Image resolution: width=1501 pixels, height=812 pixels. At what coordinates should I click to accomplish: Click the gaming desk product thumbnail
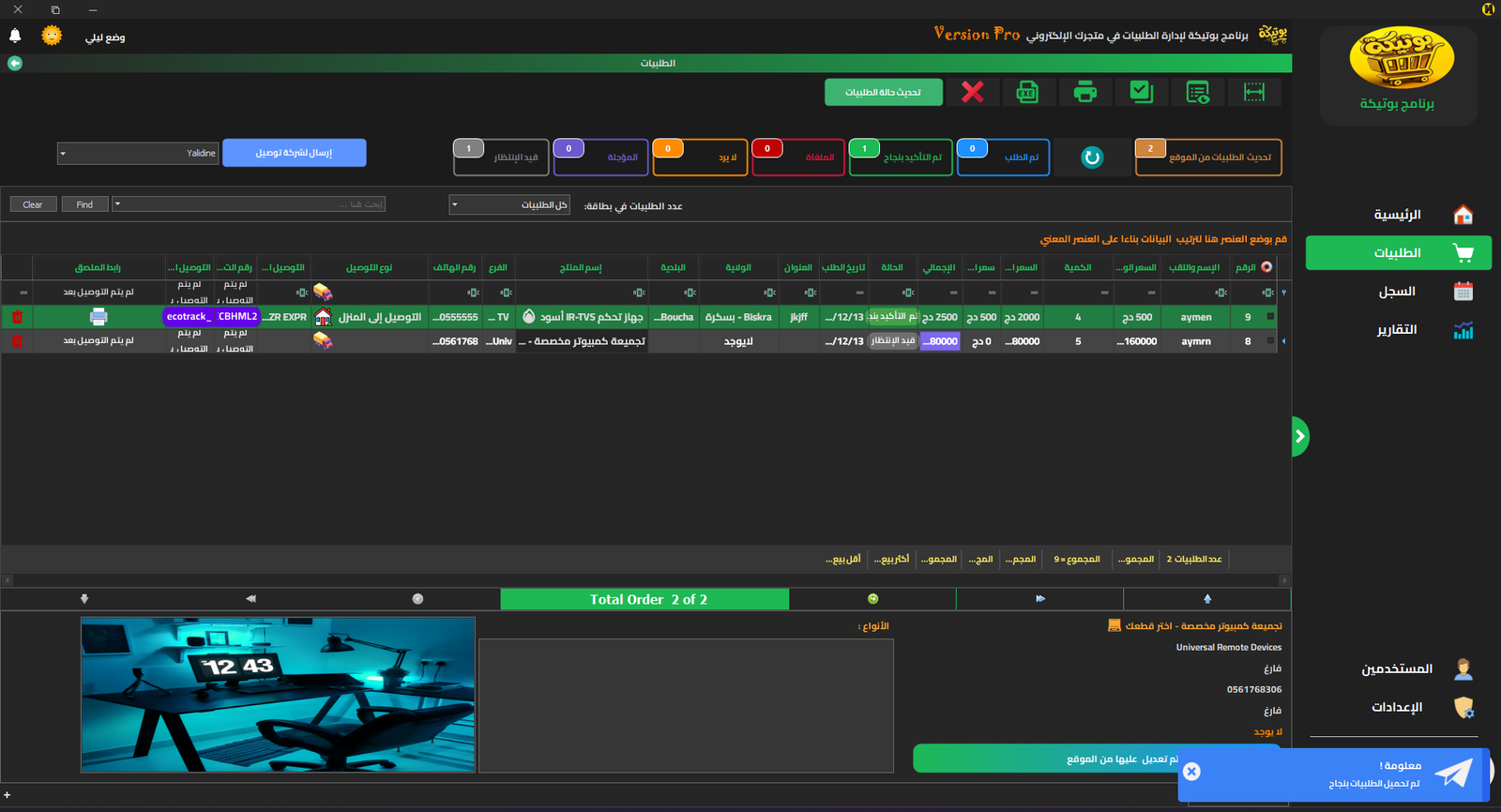point(278,695)
